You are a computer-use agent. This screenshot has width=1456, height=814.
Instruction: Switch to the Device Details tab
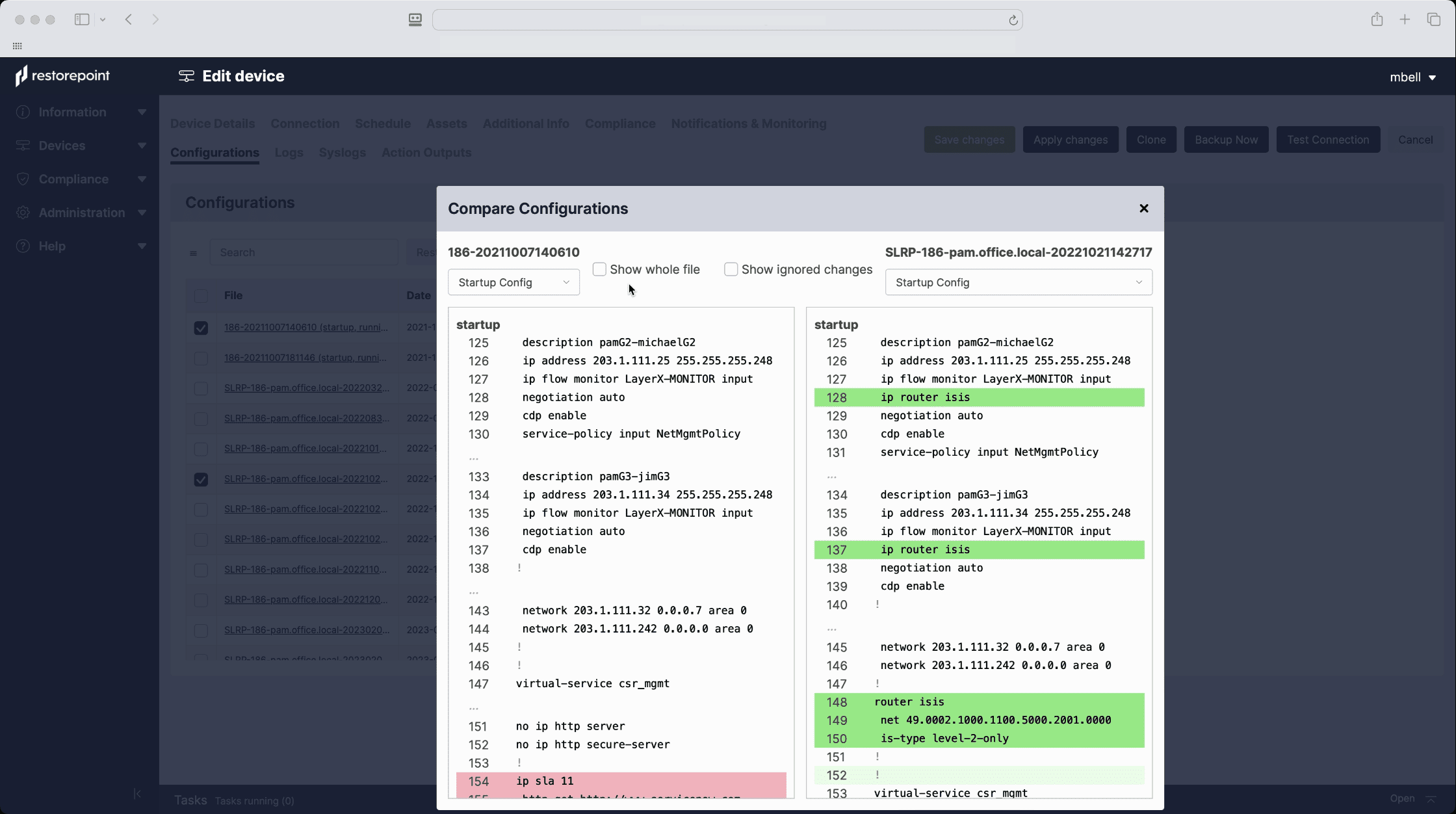(213, 124)
